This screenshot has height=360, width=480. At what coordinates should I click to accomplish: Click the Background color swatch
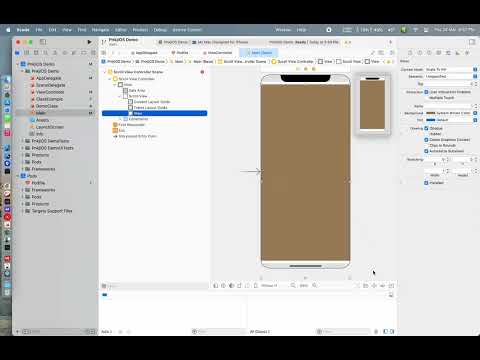coord(431,113)
